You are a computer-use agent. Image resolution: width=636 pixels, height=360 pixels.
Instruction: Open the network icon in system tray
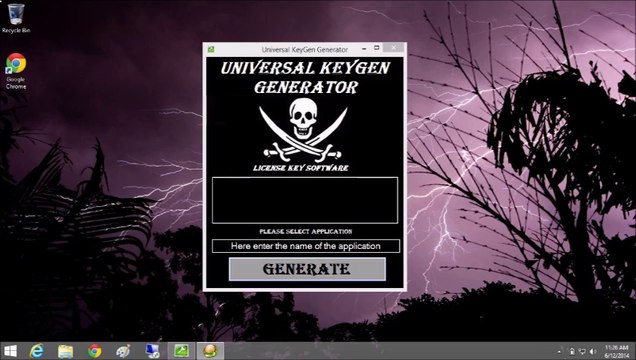point(582,351)
